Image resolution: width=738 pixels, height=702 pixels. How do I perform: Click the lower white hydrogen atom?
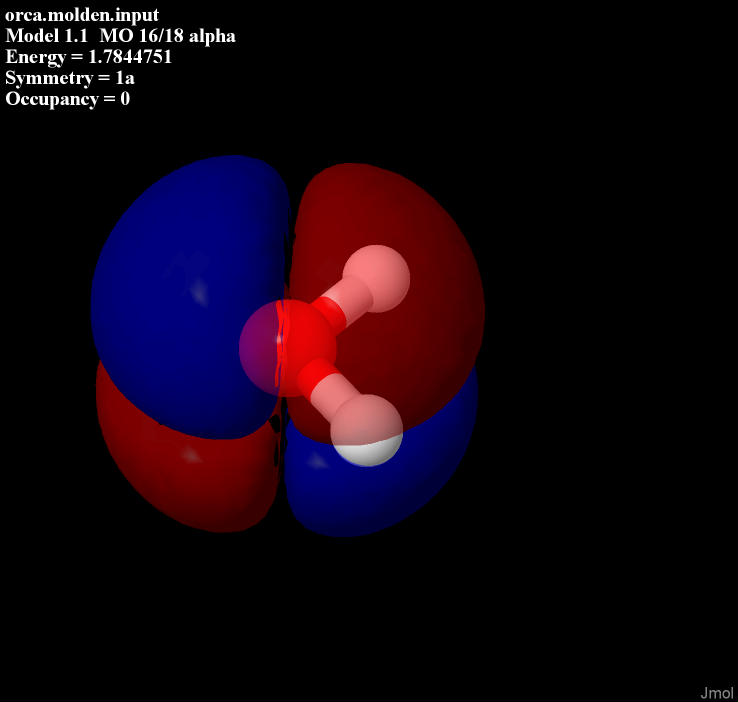coord(367,430)
